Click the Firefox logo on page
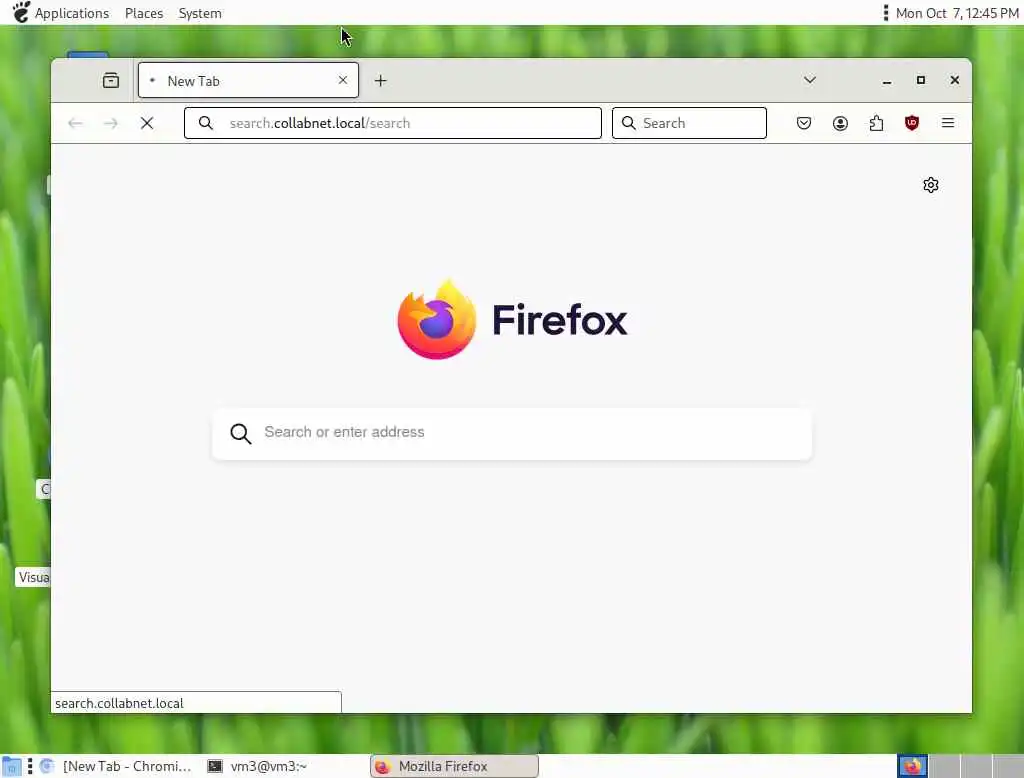This screenshot has width=1024, height=778. (513, 319)
